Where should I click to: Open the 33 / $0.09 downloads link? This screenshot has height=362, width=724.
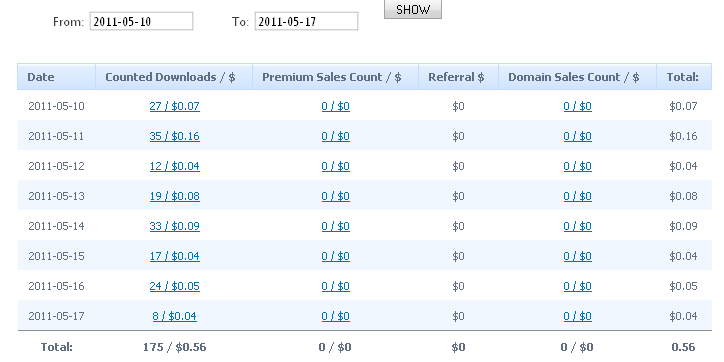click(175, 226)
